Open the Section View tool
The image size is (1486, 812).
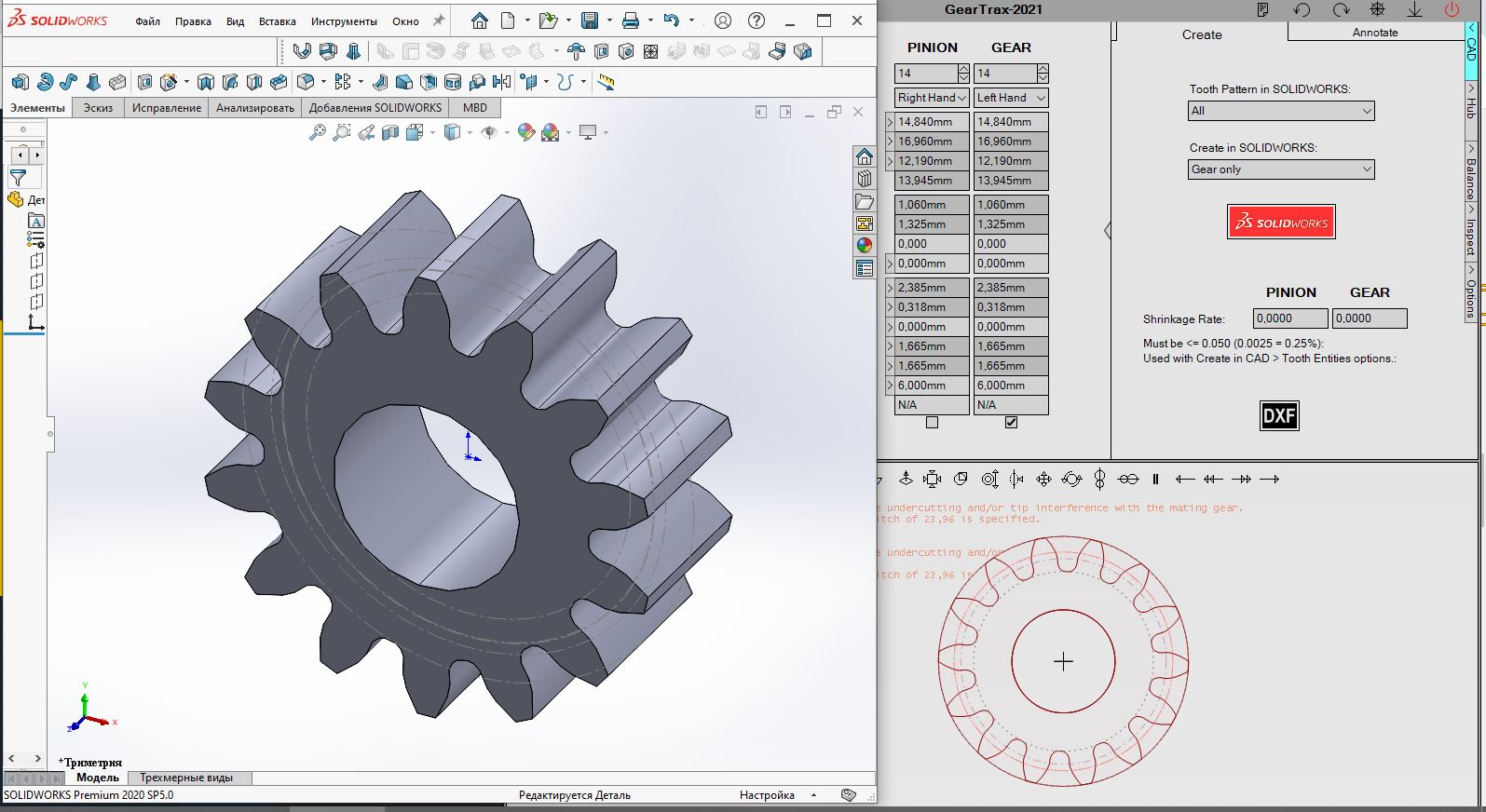tap(390, 132)
